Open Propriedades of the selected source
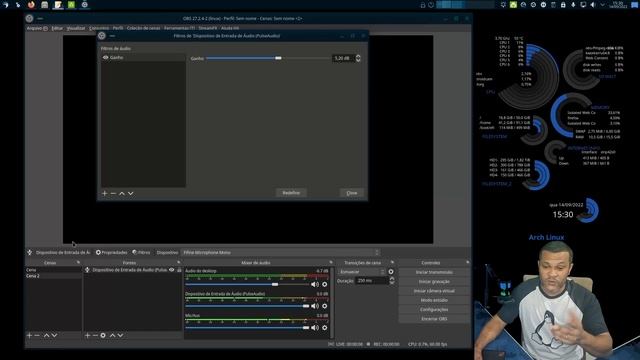This screenshot has width=640, height=360. point(111,253)
